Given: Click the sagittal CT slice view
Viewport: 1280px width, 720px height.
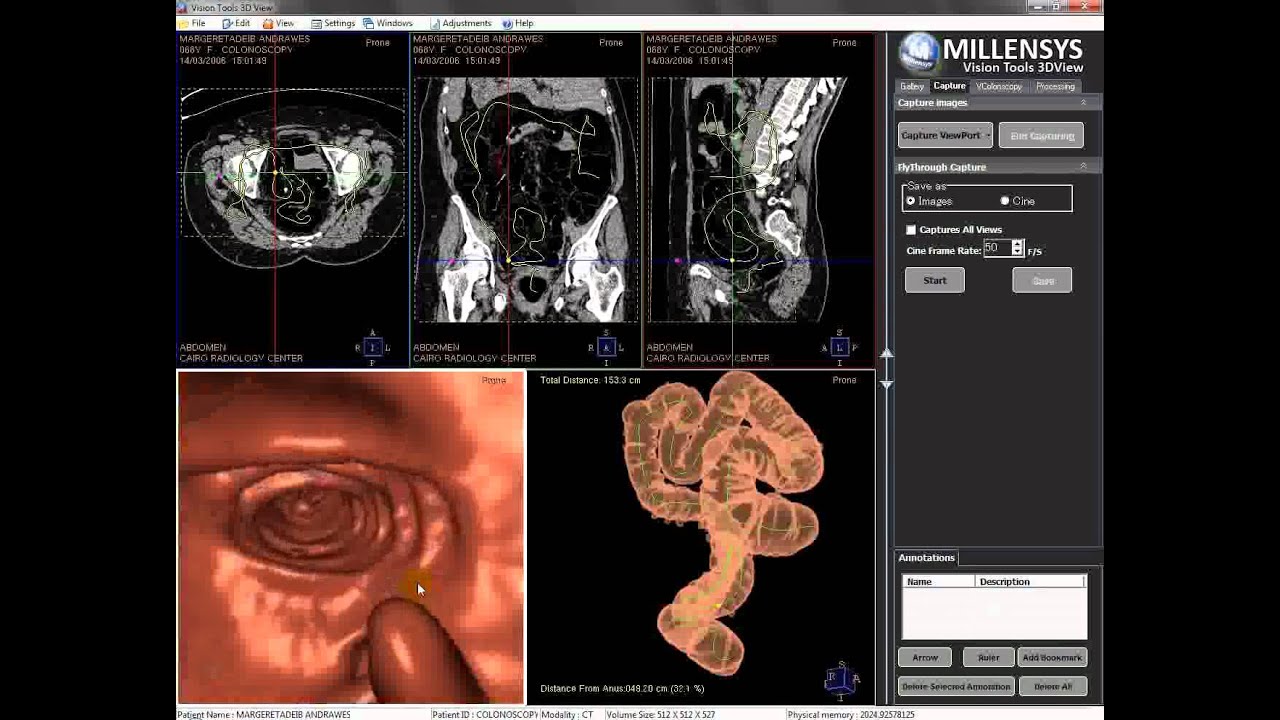Looking at the screenshot, I should (759, 200).
